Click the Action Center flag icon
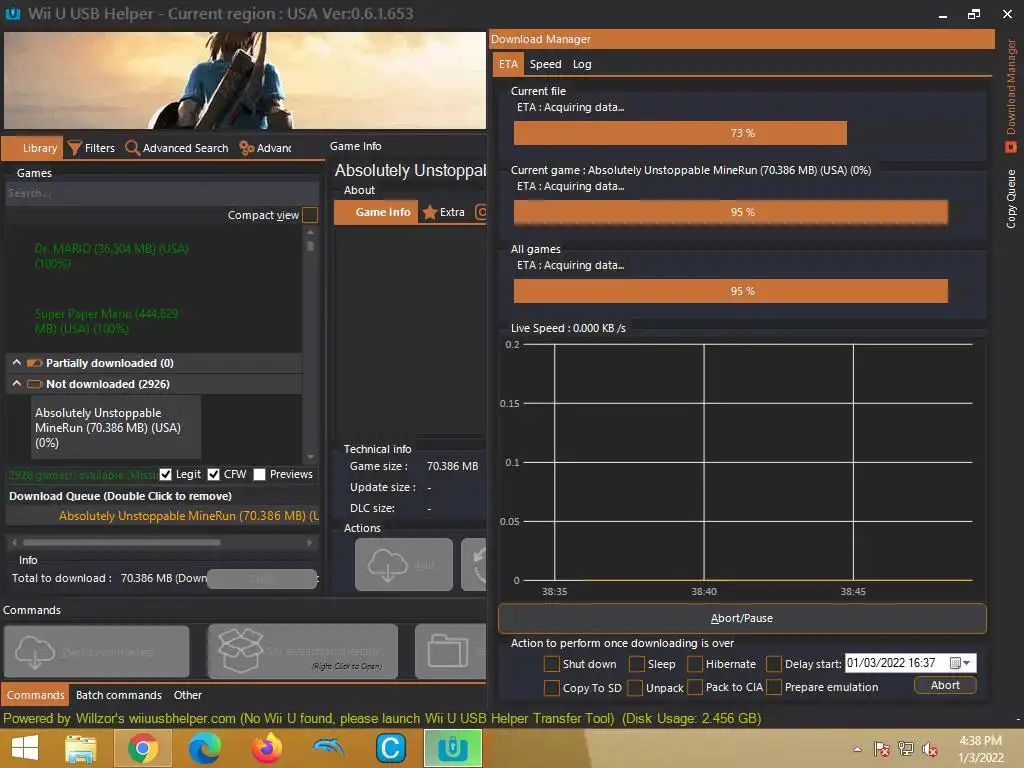This screenshot has height=768, width=1024. (882, 749)
